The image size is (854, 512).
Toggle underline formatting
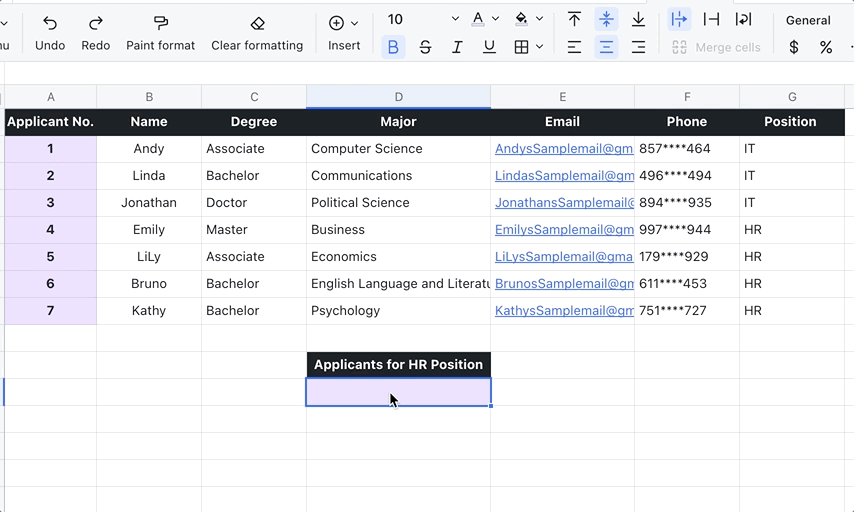coord(489,47)
